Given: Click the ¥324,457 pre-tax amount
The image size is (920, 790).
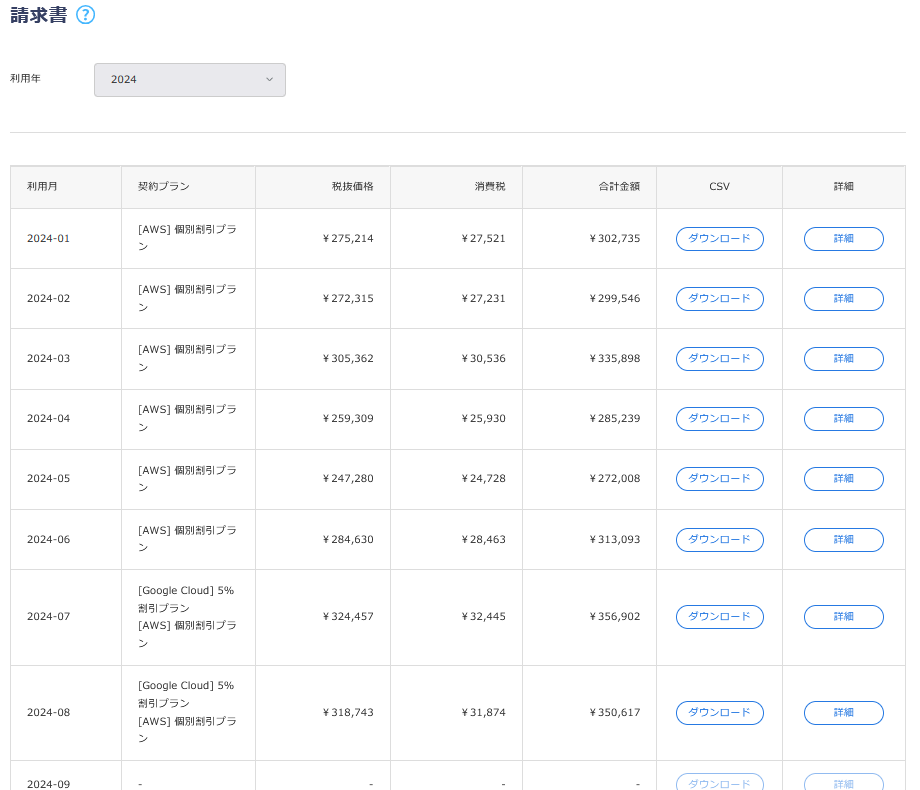Looking at the screenshot, I should [348, 616].
